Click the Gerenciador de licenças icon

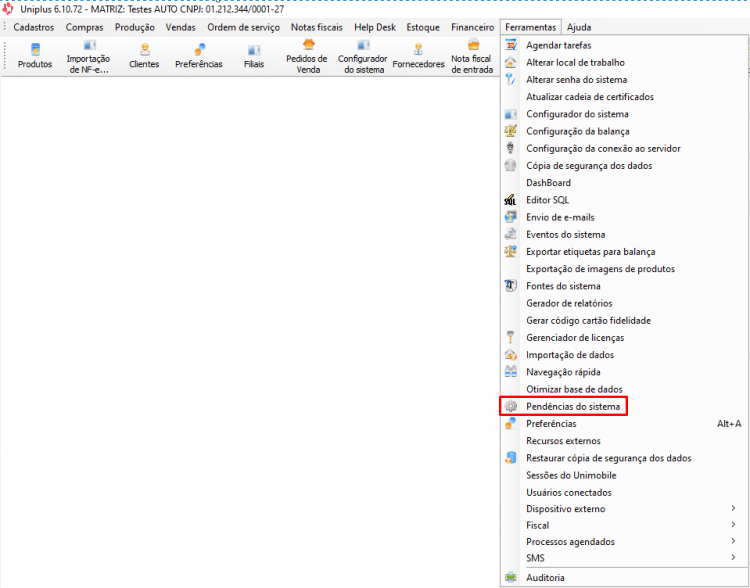pyautogui.click(x=511, y=337)
